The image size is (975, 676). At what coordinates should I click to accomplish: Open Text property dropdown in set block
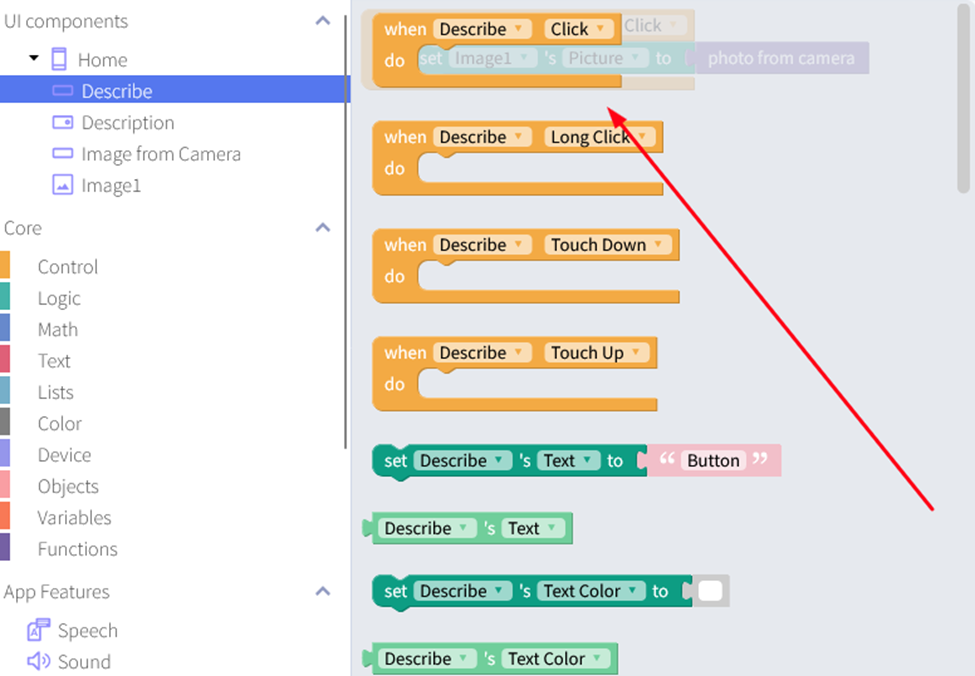(568, 460)
